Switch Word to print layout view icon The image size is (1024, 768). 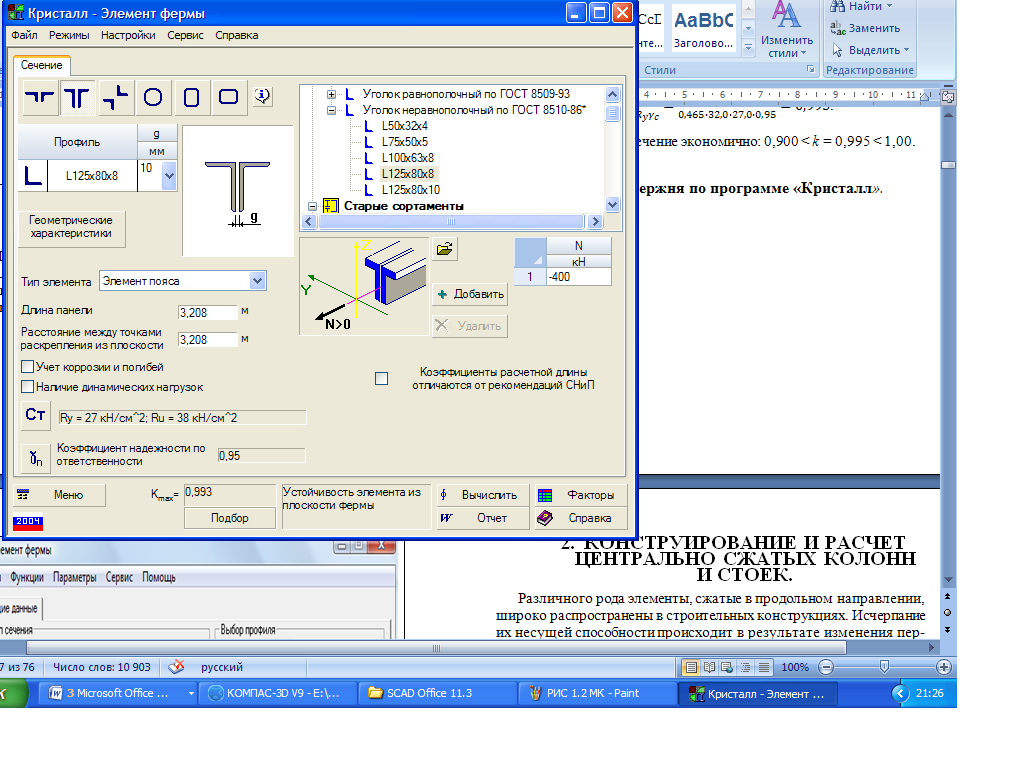coord(690,667)
